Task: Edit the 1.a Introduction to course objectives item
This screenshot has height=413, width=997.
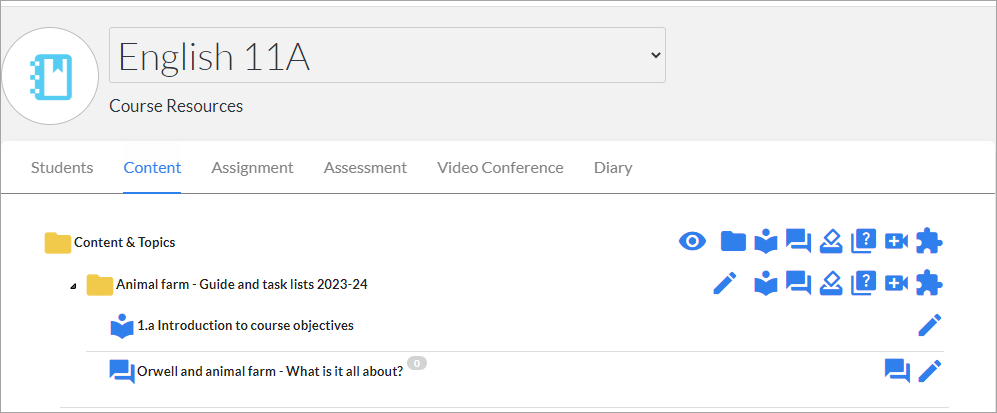Action: coord(930,325)
